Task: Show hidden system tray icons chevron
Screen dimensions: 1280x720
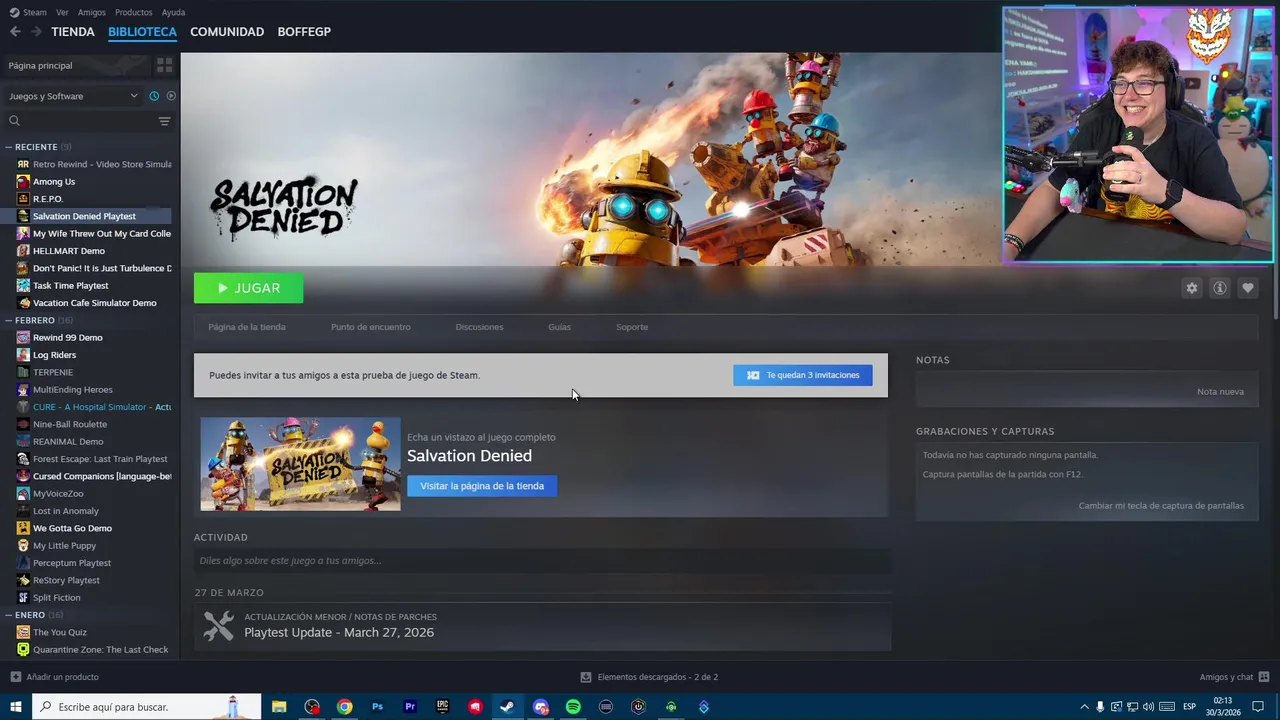Action: (x=1084, y=707)
